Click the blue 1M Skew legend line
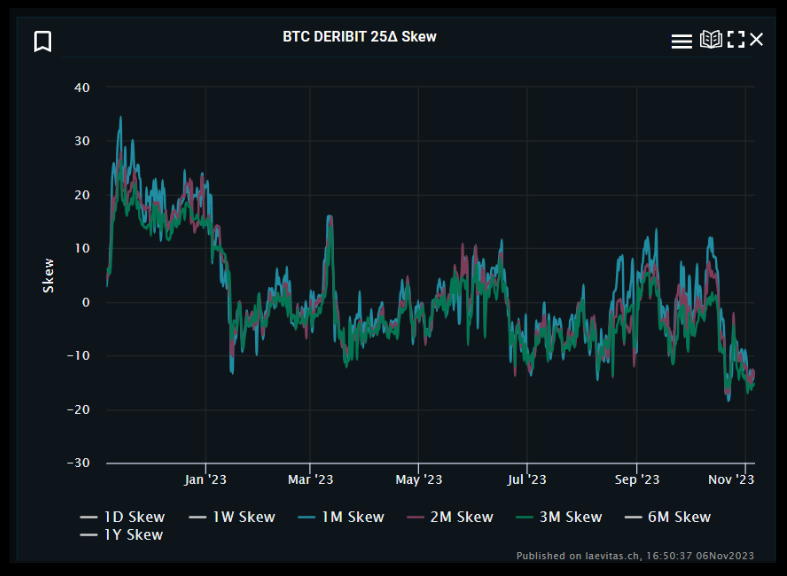Viewport: 787px width, 576px height. (306, 517)
